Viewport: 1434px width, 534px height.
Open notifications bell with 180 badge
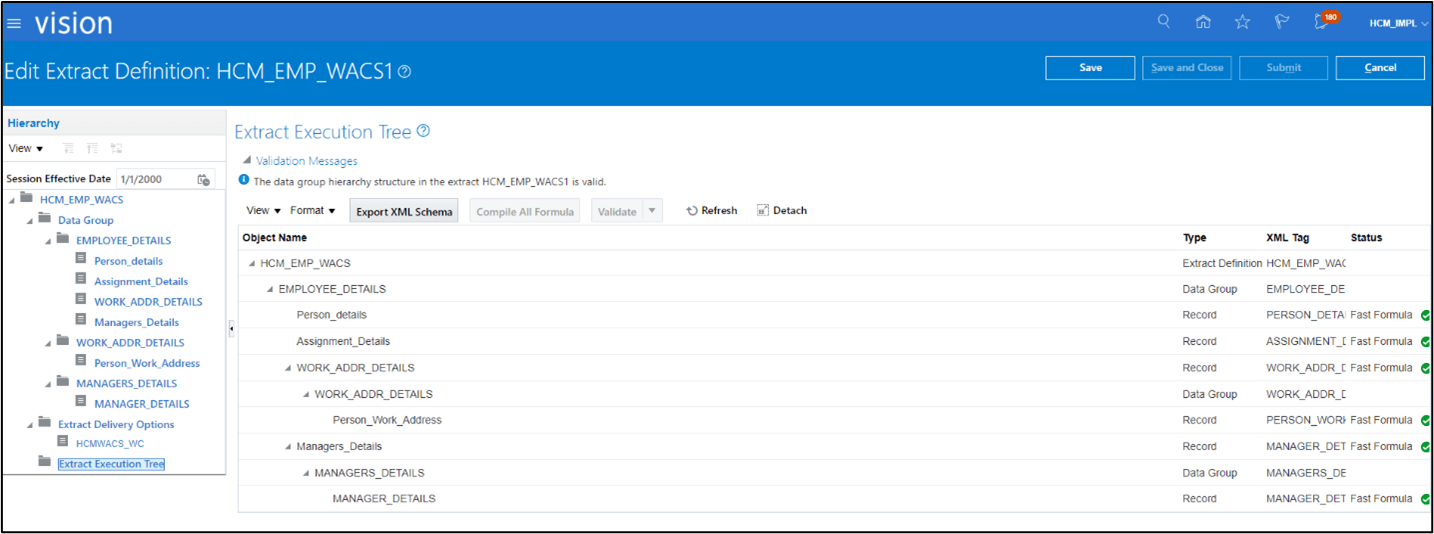pos(1324,21)
